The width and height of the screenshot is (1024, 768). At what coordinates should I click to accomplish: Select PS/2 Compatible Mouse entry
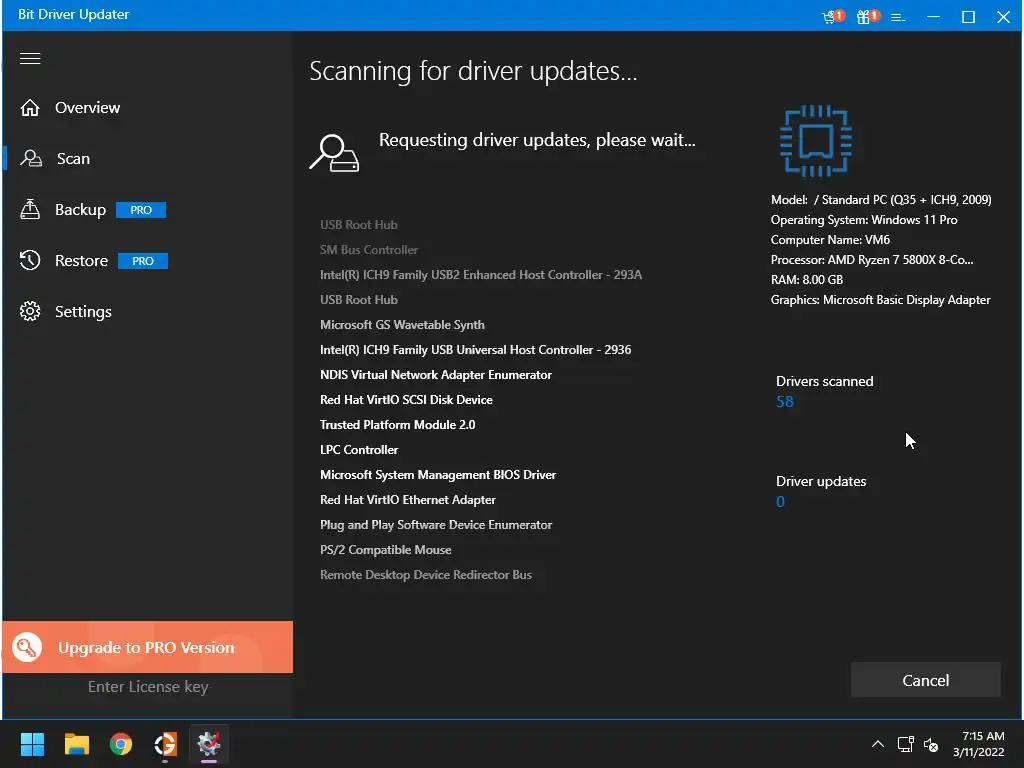(x=385, y=550)
